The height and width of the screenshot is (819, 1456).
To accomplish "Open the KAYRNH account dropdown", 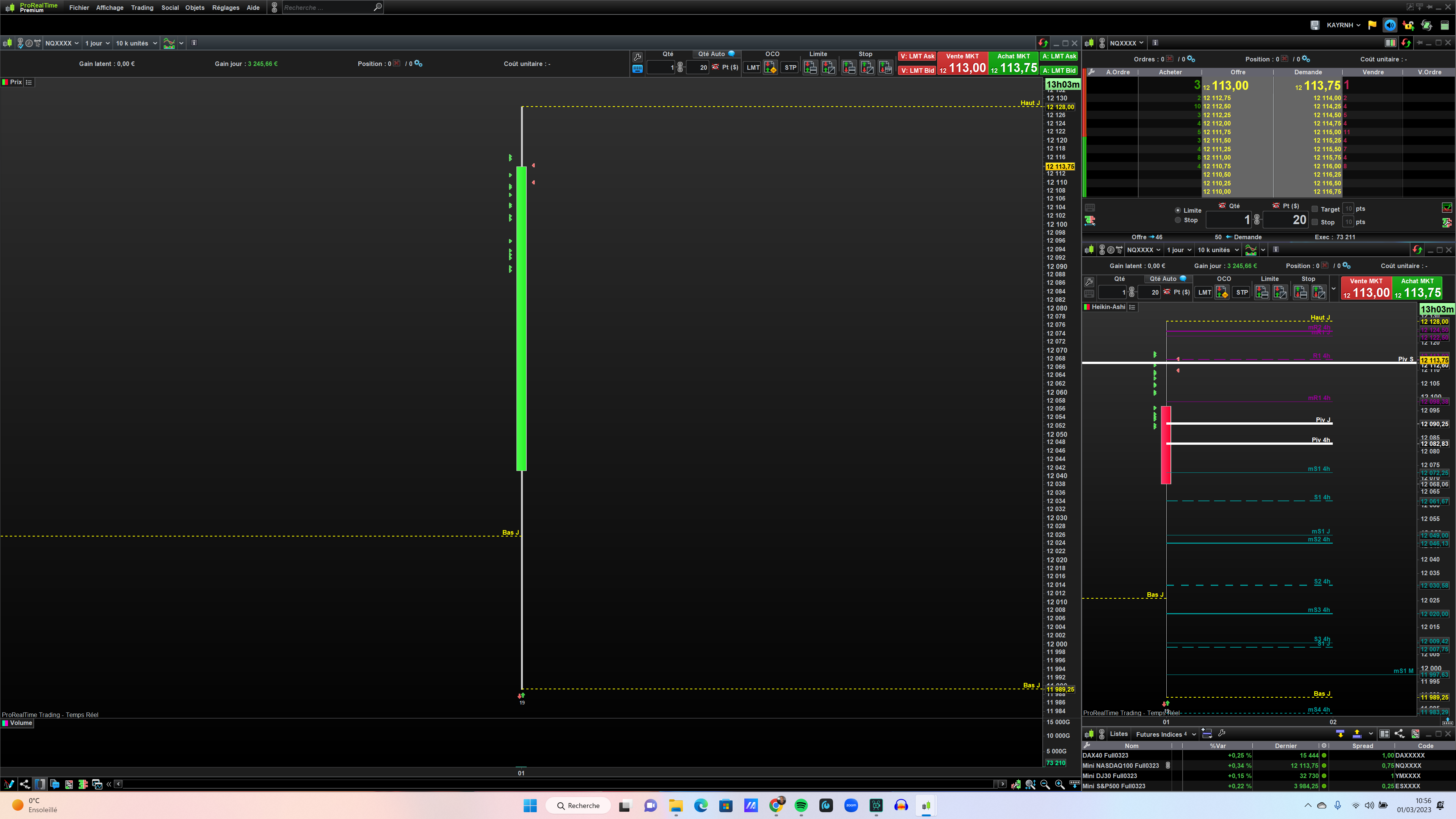I will click(x=1343, y=25).
